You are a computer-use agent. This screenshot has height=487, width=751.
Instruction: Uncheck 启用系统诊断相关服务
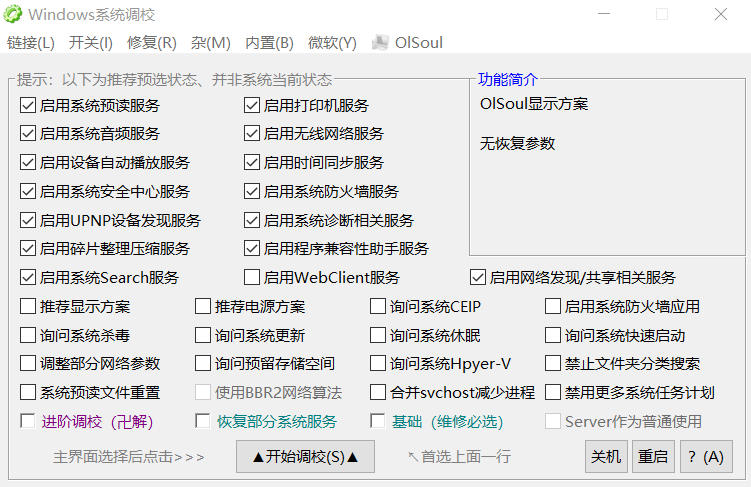(251, 220)
